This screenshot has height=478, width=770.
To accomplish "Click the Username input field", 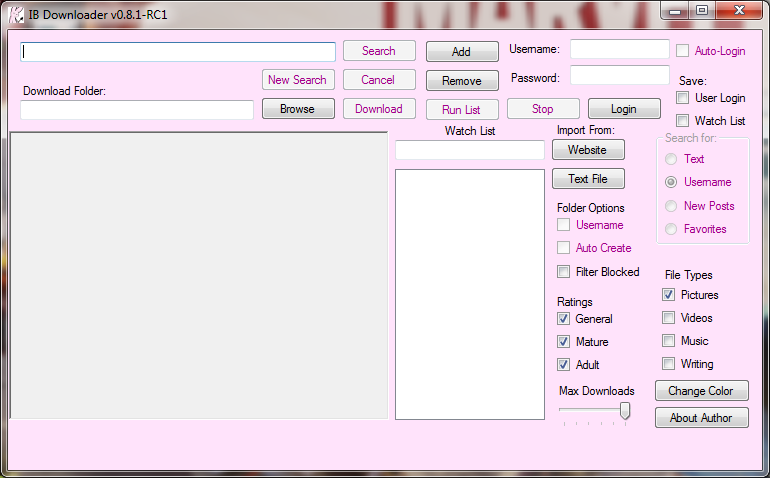I will [620, 49].
